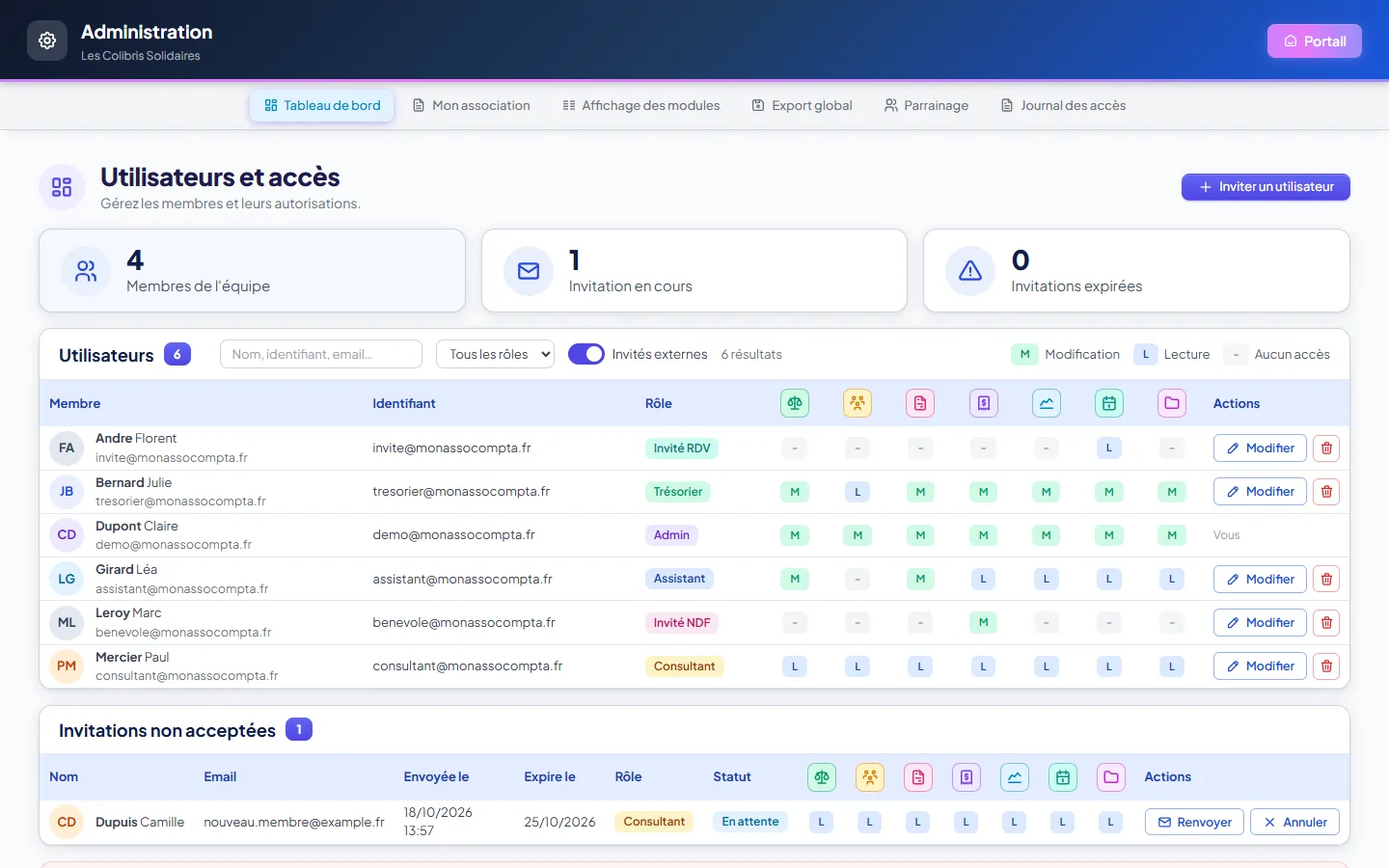Screen dimensions: 1389x868
Task: Click the magenta folder icon in Utilisateurs table header
Action: pyautogui.click(x=1172, y=403)
